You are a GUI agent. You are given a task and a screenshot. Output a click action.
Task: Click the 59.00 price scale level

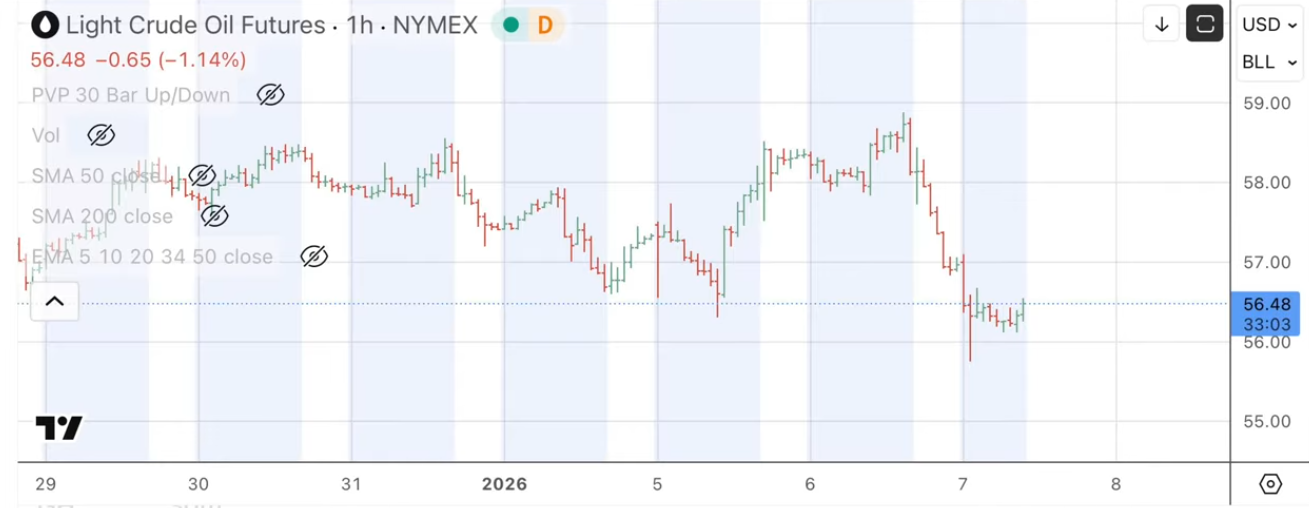pos(1265,103)
